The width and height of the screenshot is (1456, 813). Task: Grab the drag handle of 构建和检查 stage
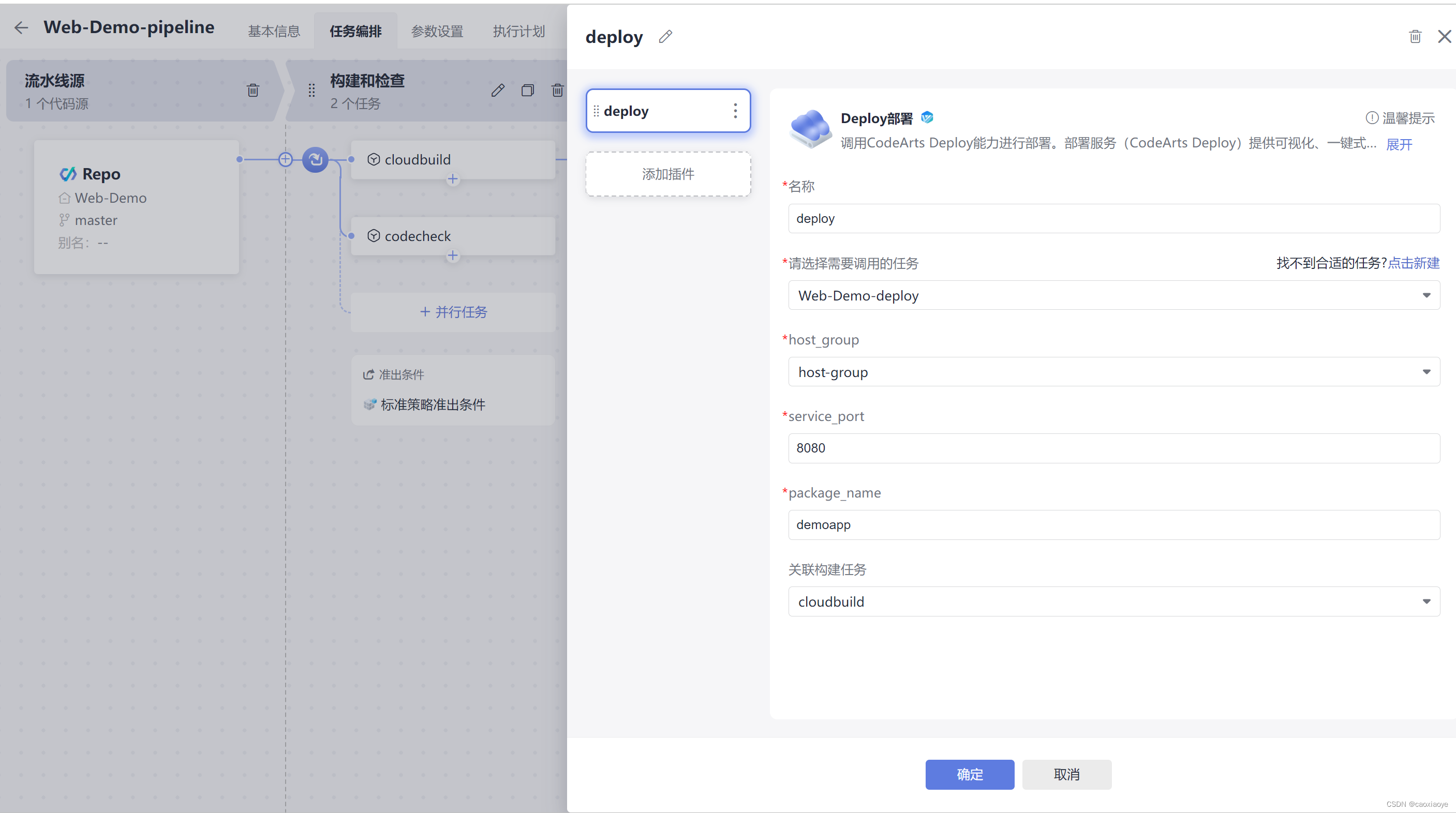pos(311,90)
